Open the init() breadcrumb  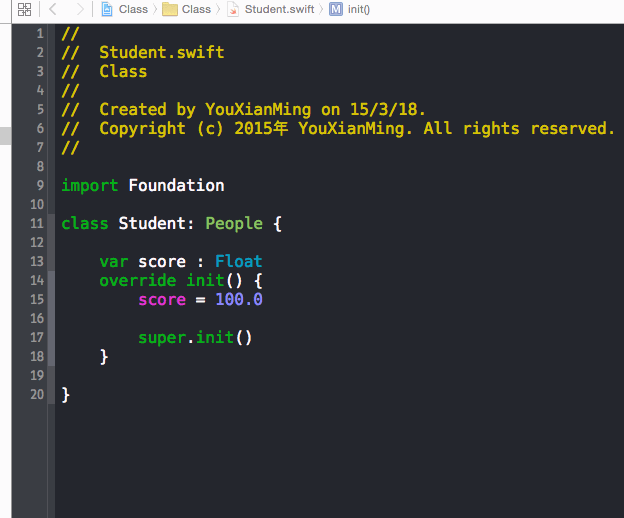359,9
